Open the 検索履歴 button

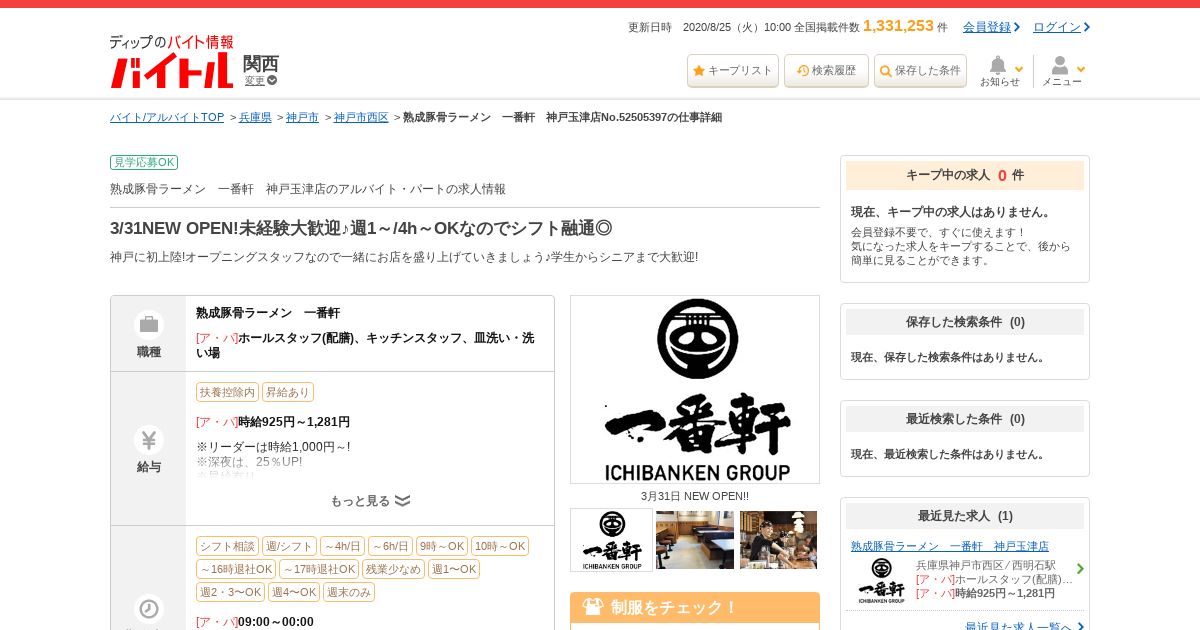pyautogui.click(x=826, y=71)
